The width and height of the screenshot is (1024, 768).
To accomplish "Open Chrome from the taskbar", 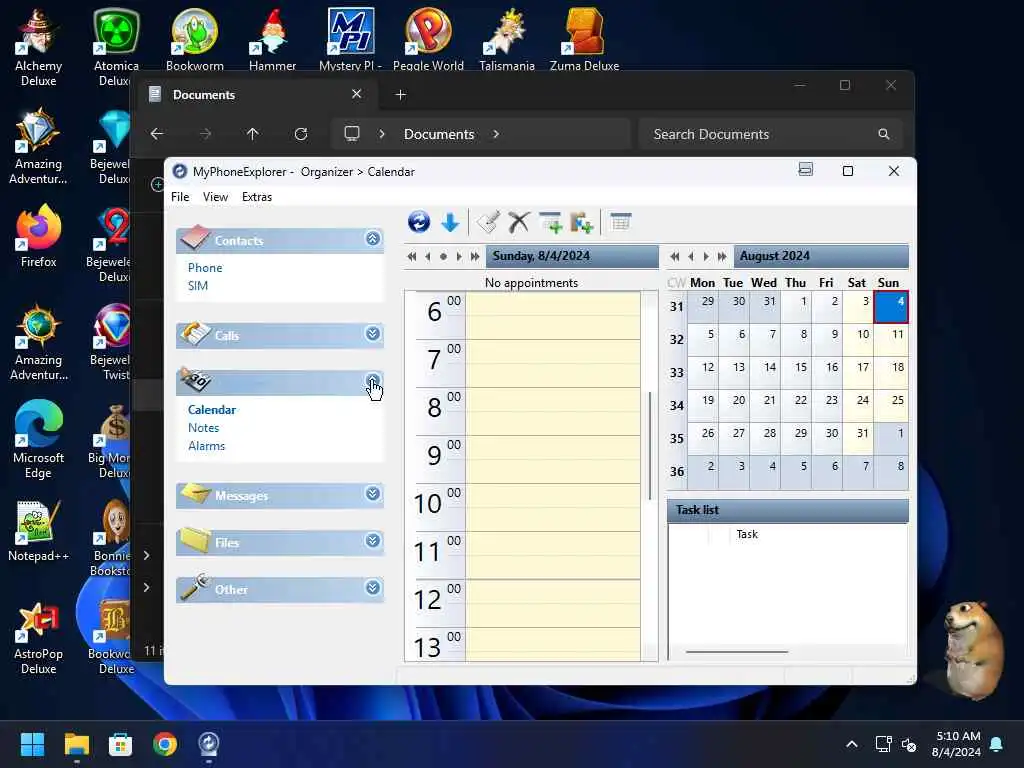I will point(165,744).
